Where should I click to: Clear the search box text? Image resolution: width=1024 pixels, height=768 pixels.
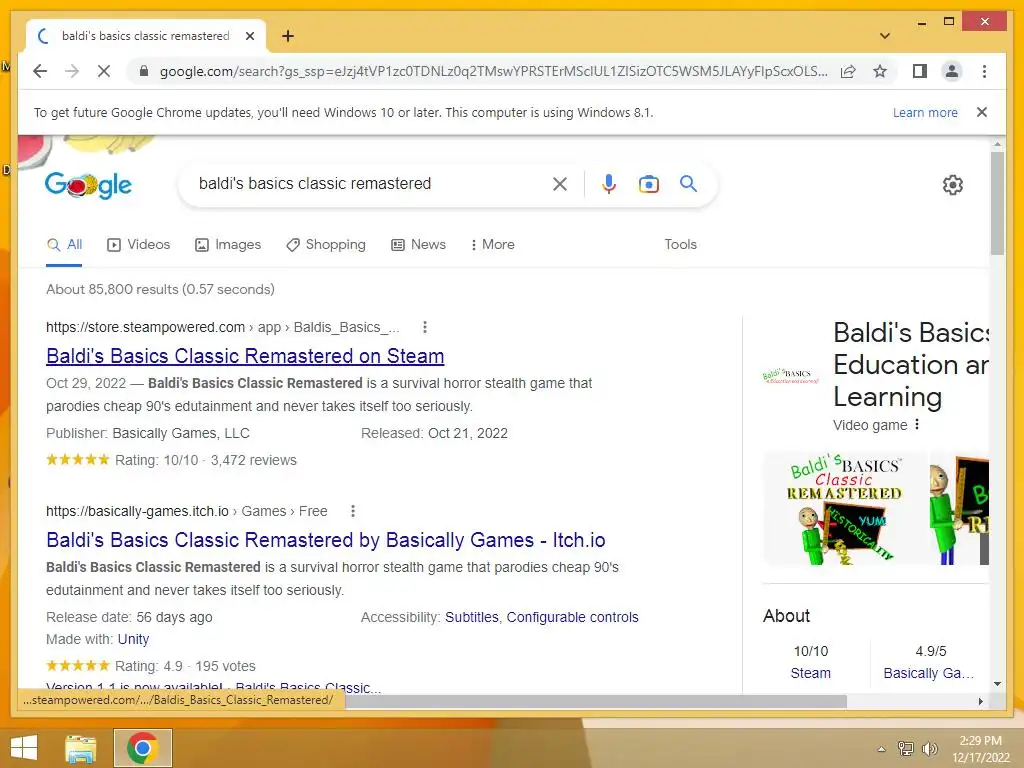[560, 184]
